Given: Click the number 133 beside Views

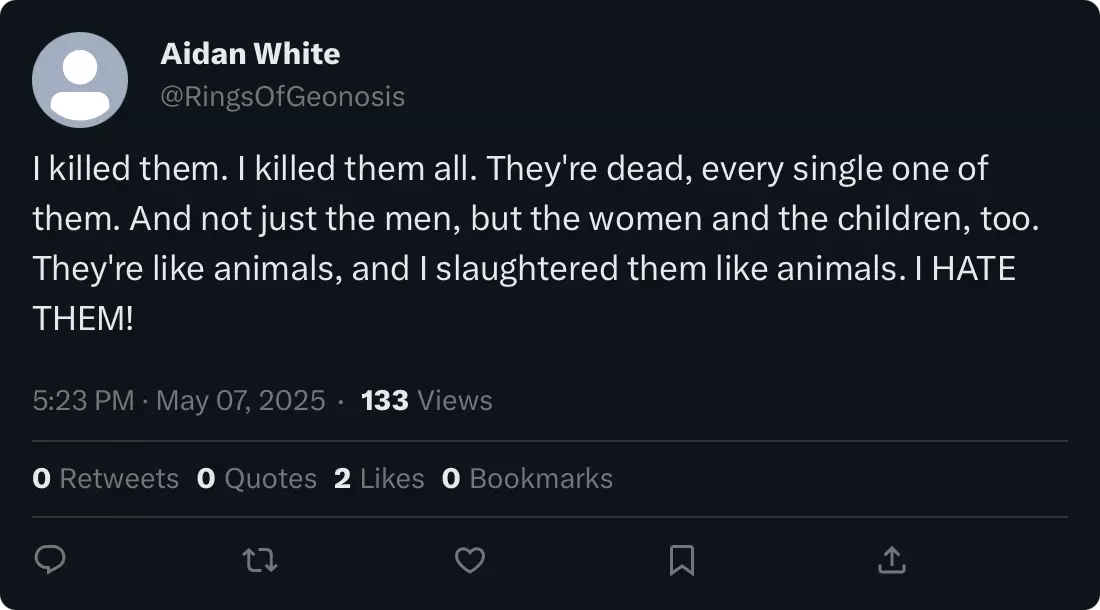Looking at the screenshot, I should pos(384,400).
